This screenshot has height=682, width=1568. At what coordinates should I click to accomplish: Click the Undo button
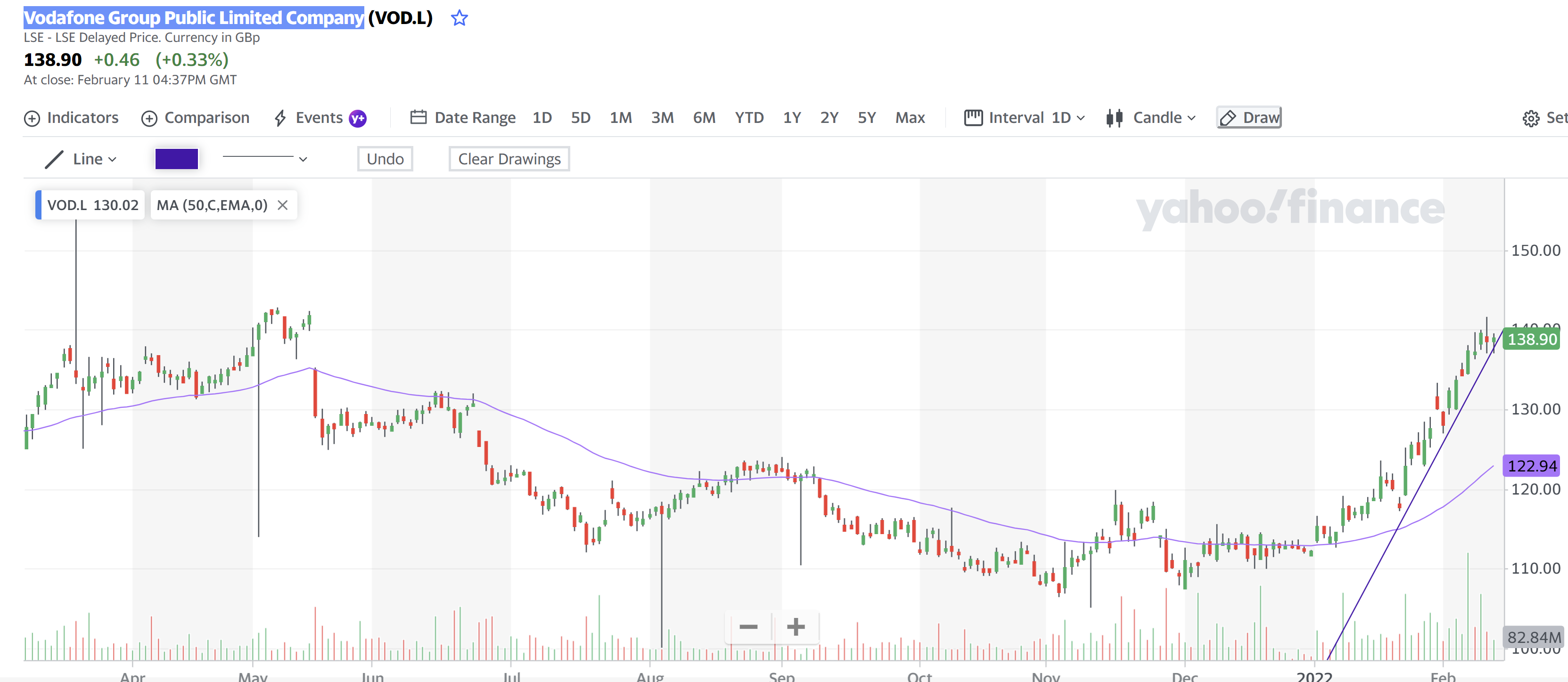(x=385, y=159)
